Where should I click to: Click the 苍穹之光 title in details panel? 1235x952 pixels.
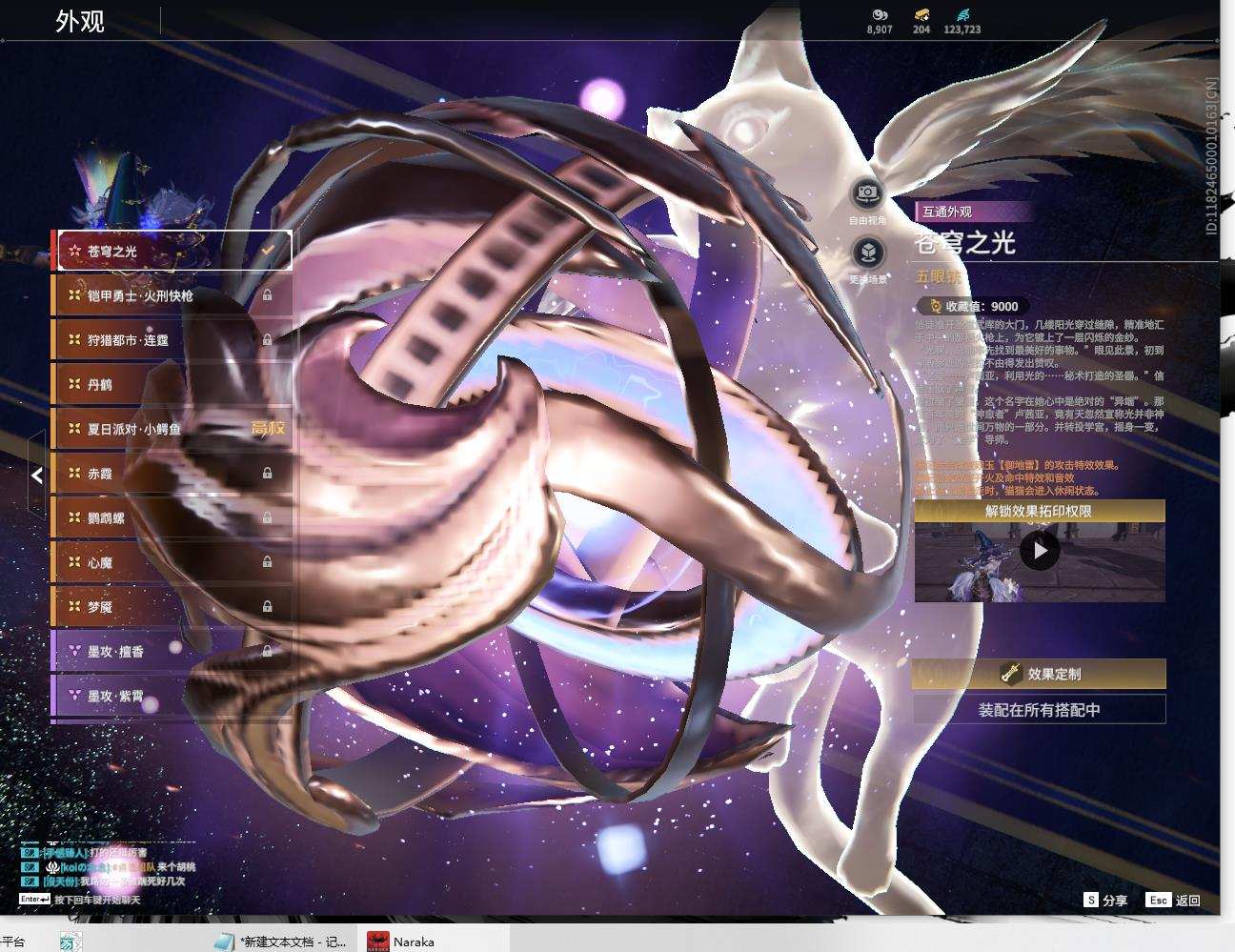coord(965,243)
